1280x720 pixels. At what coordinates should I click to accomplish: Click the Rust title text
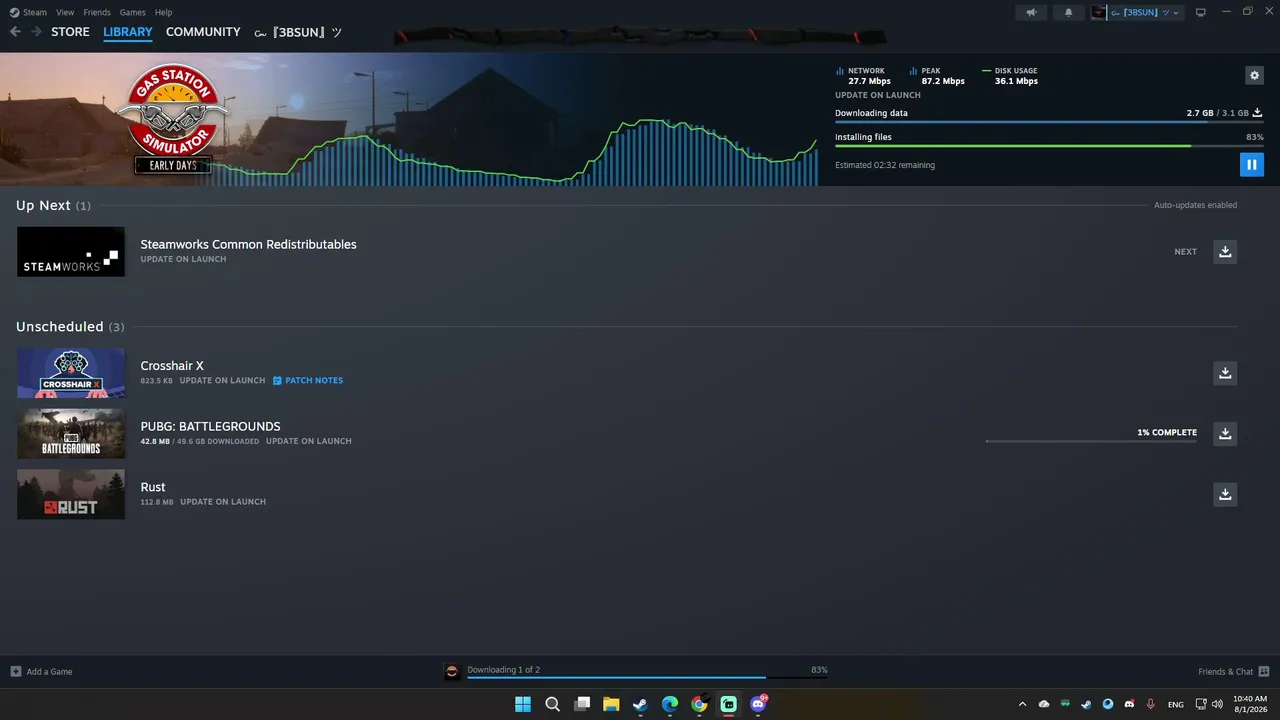153,488
